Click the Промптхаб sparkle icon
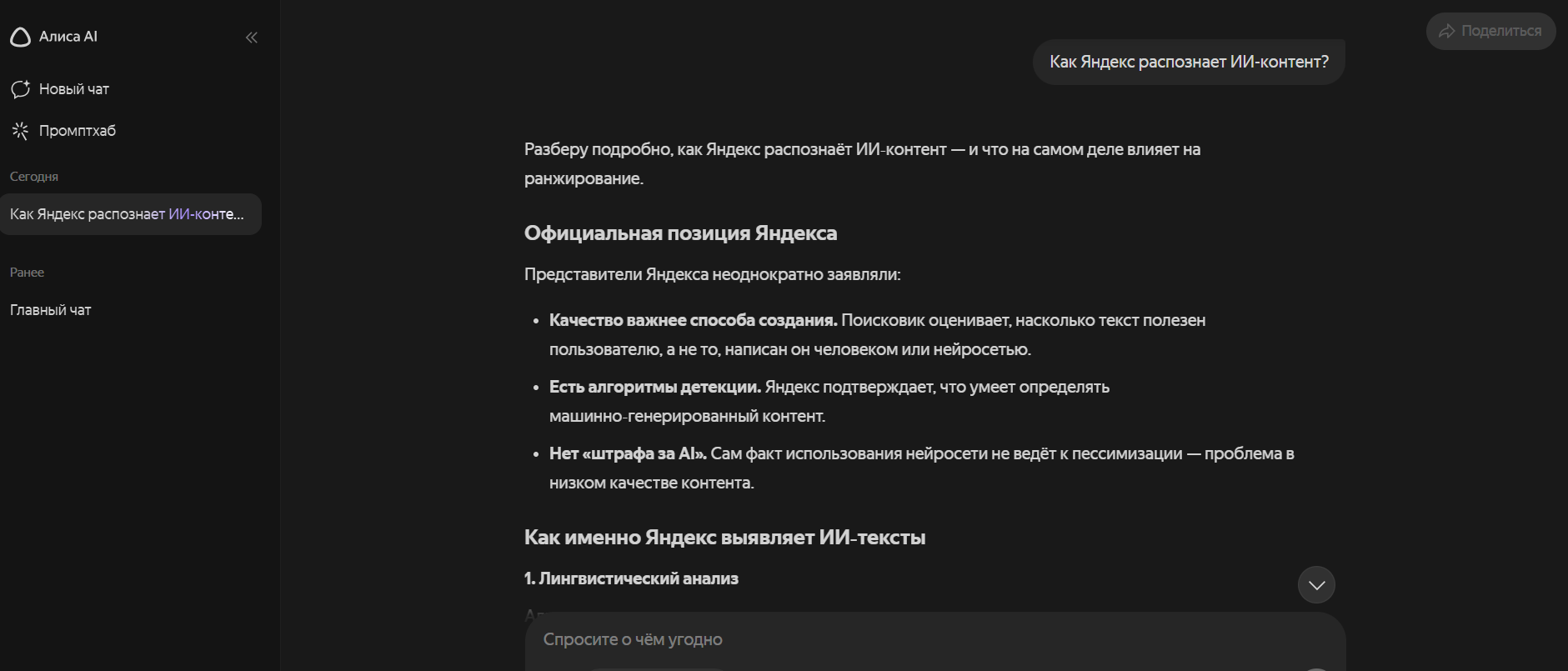1568x671 pixels. tap(21, 131)
